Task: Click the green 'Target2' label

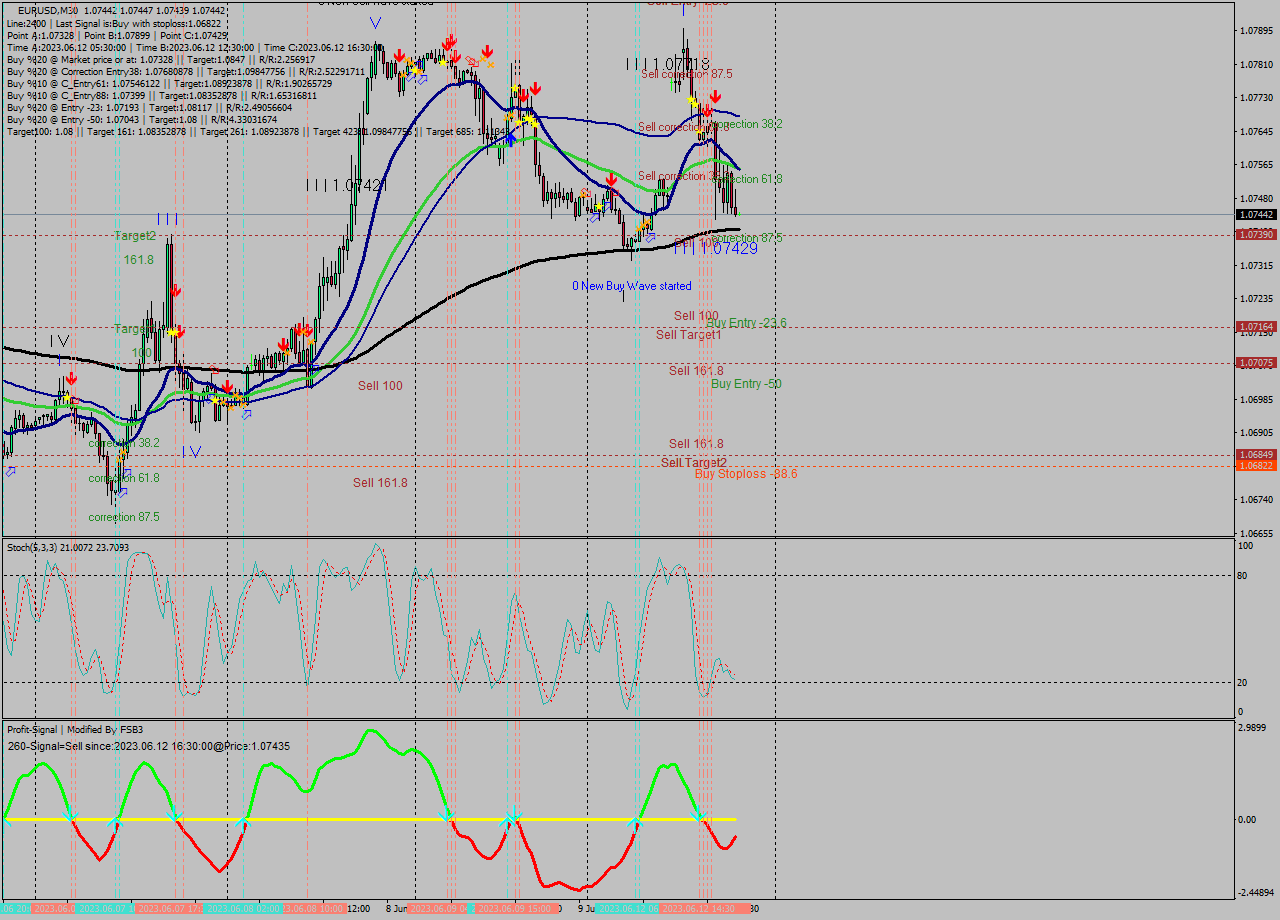Action: click(135, 236)
